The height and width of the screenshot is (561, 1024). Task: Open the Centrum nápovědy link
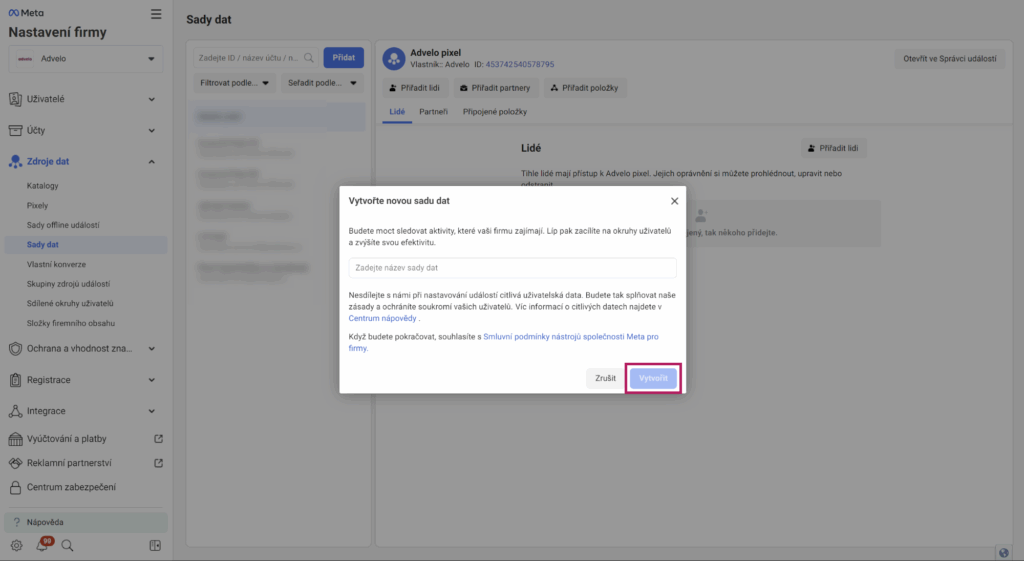[383, 318]
